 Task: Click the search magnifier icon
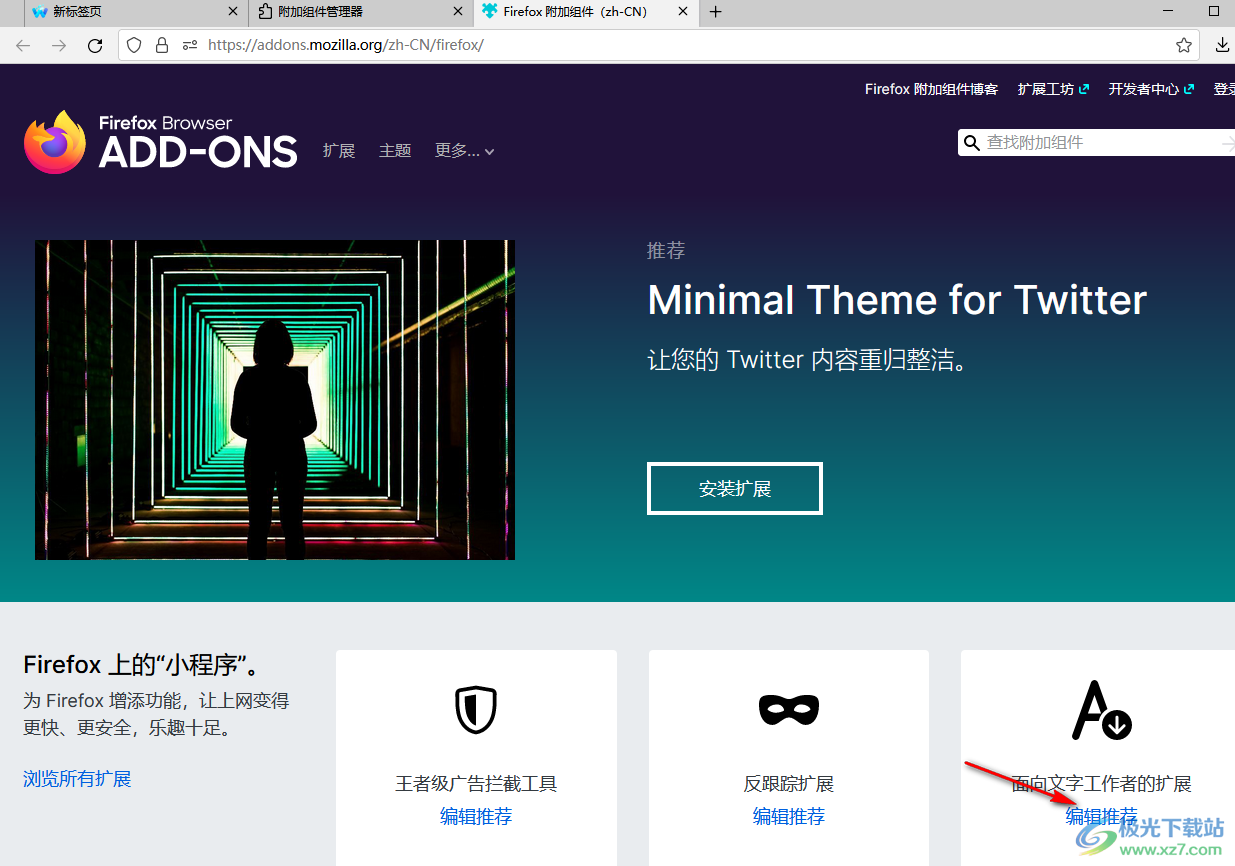(971, 143)
